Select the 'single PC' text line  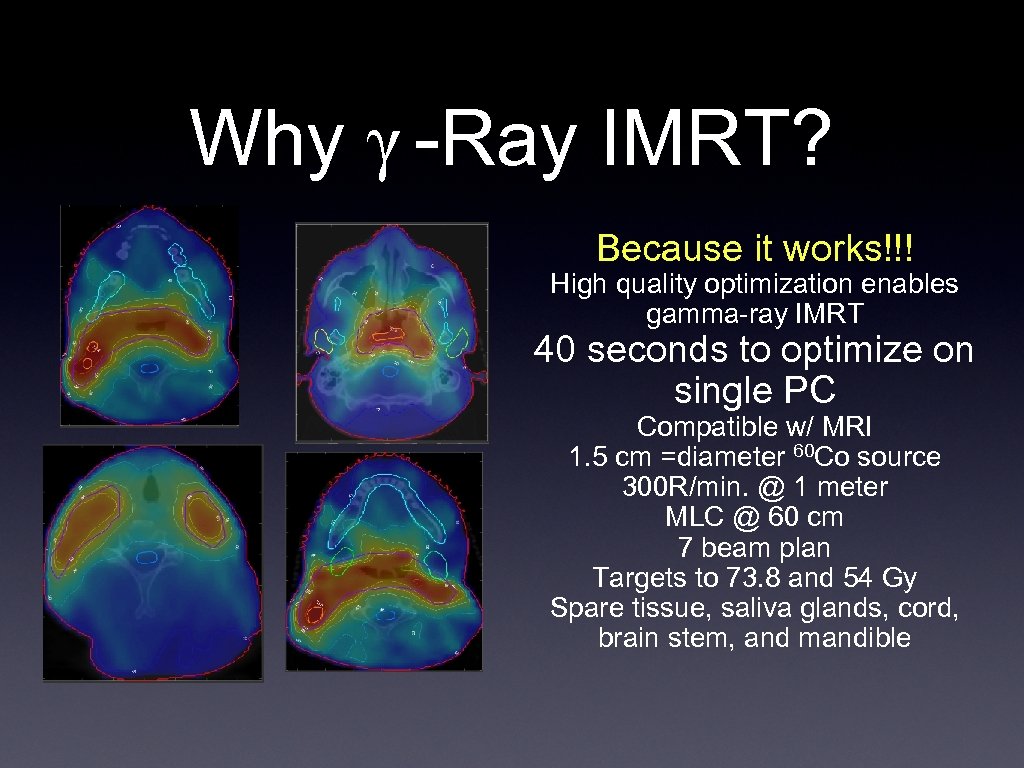pos(755,391)
